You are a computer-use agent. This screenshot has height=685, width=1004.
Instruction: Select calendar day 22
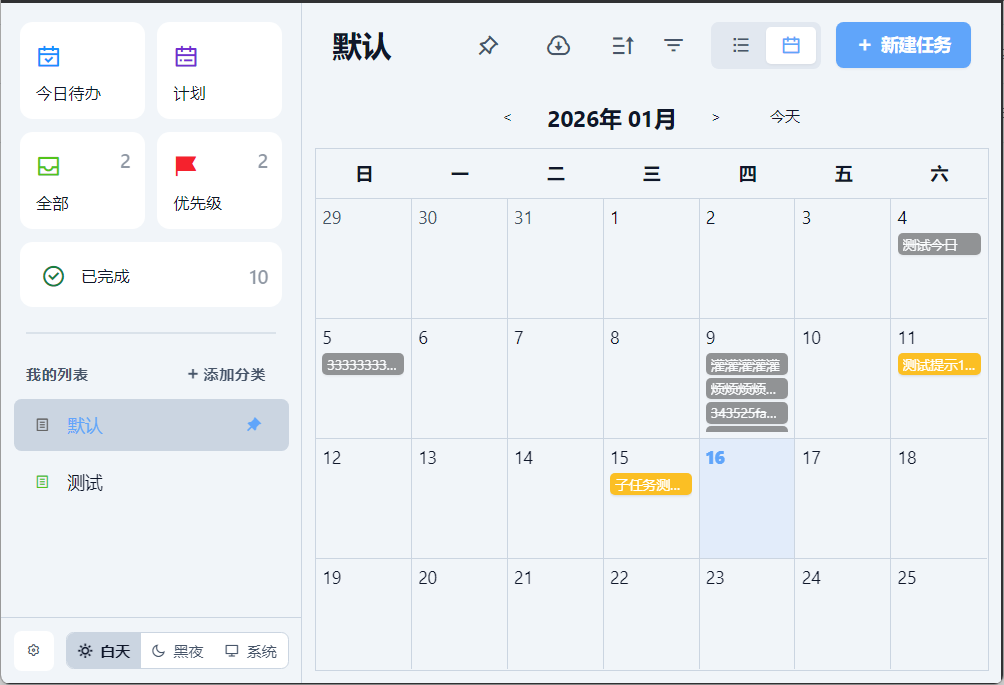[651, 614]
